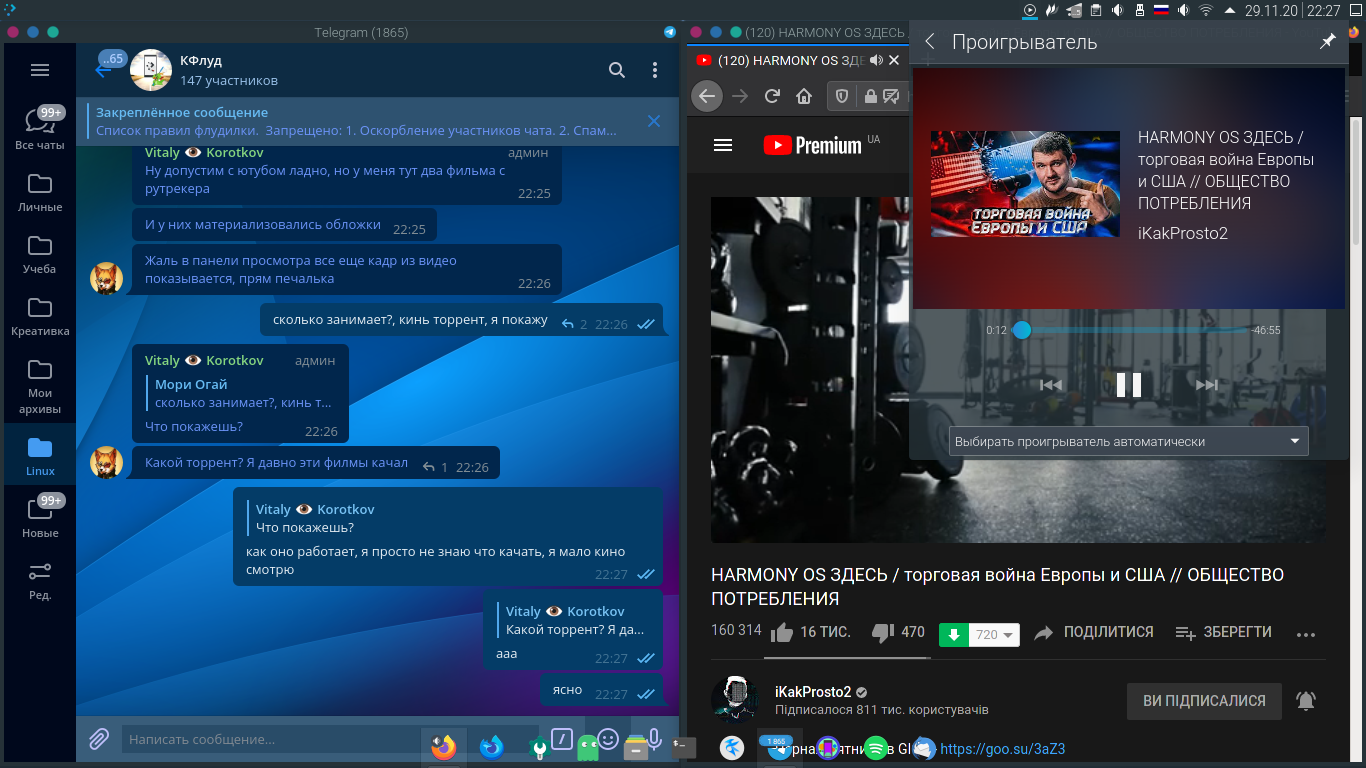
Task: Open the YouTube guide hamburger menu
Action: point(723,145)
